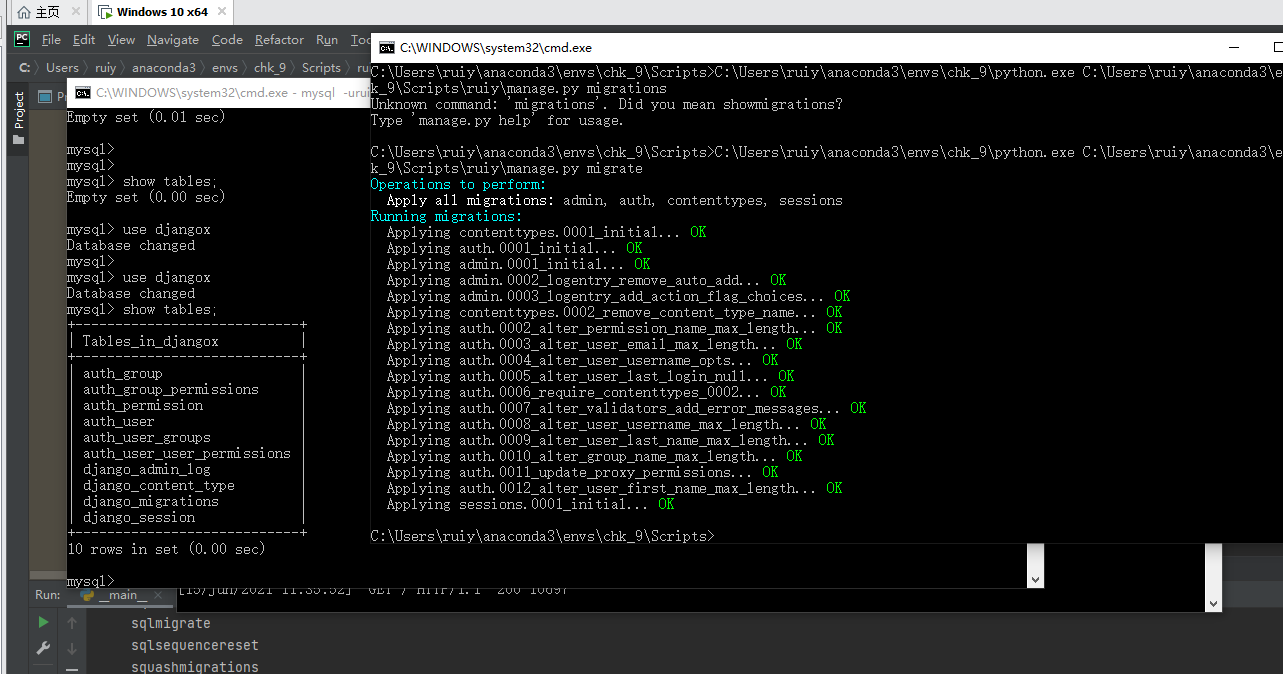The image size is (1283, 674).
Task: Click the envs breadcrumb segment
Action: (225, 68)
